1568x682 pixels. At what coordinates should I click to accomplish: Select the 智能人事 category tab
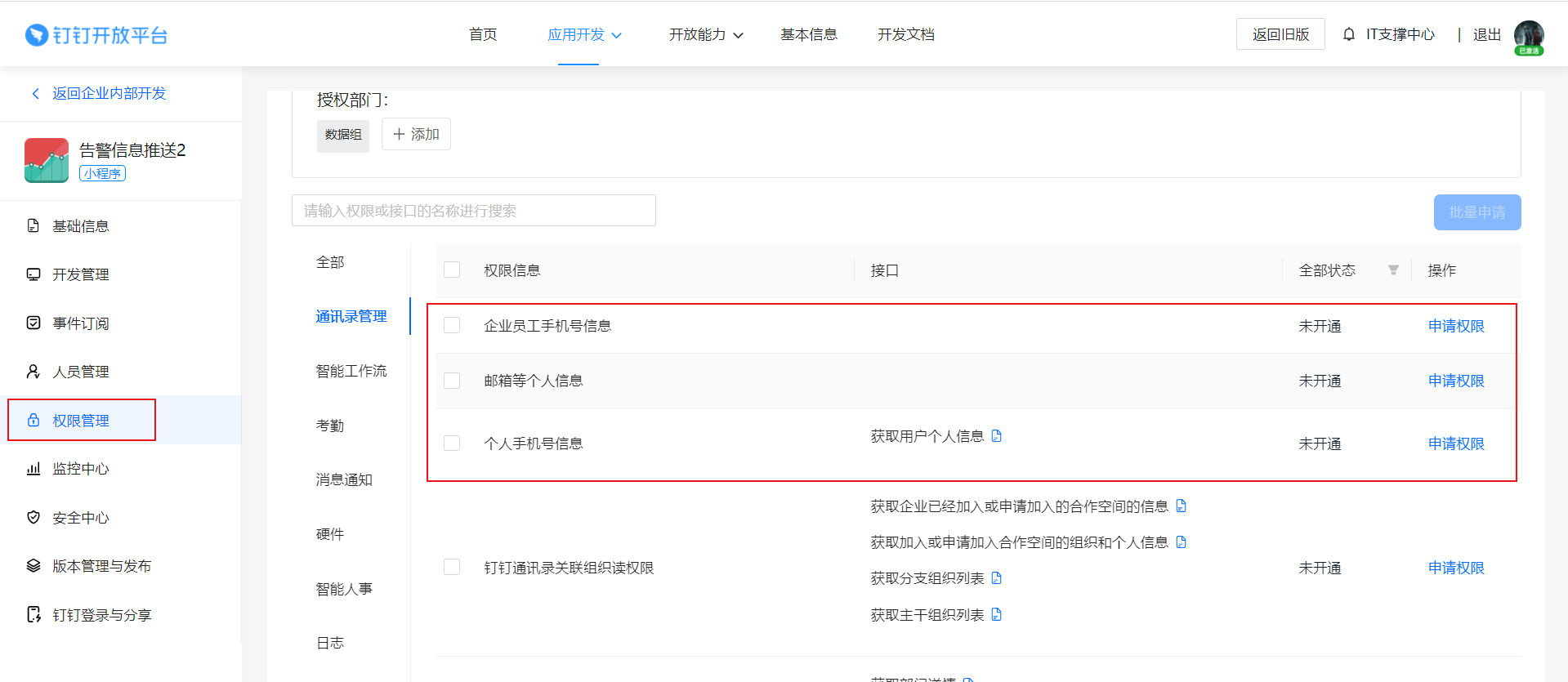coord(344,589)
